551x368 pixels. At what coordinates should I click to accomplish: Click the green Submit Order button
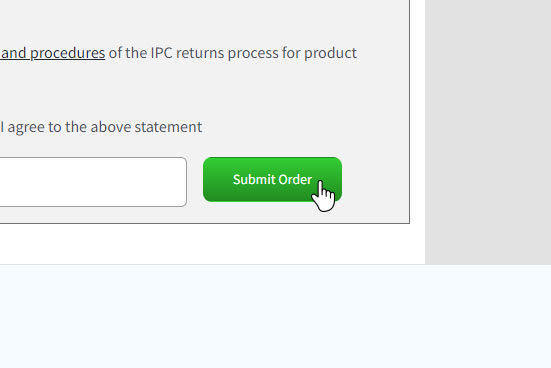272,179
